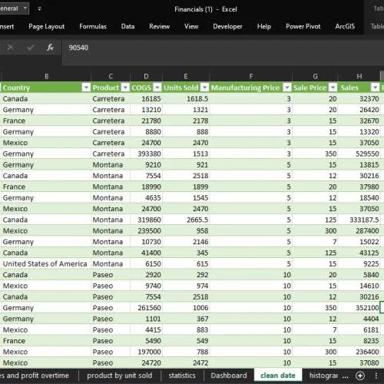Image resolution: width=384 pixels, height=384 pixels.
Task: Select column H header
Action: pos(359,76)
